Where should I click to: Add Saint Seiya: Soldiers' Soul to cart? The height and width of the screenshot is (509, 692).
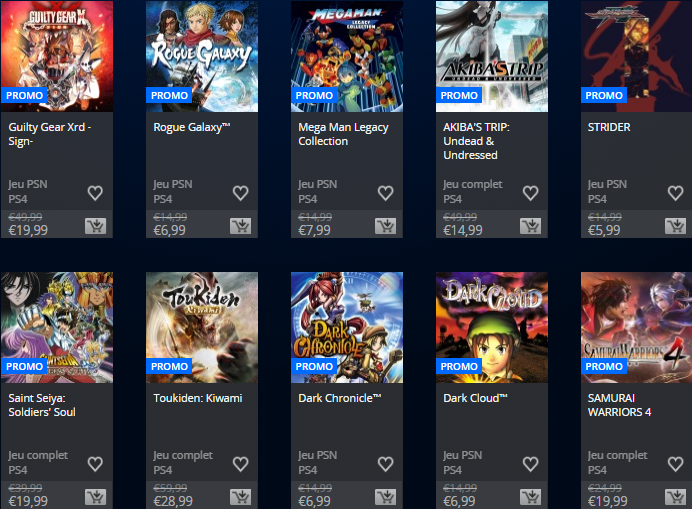coord(95,497)
